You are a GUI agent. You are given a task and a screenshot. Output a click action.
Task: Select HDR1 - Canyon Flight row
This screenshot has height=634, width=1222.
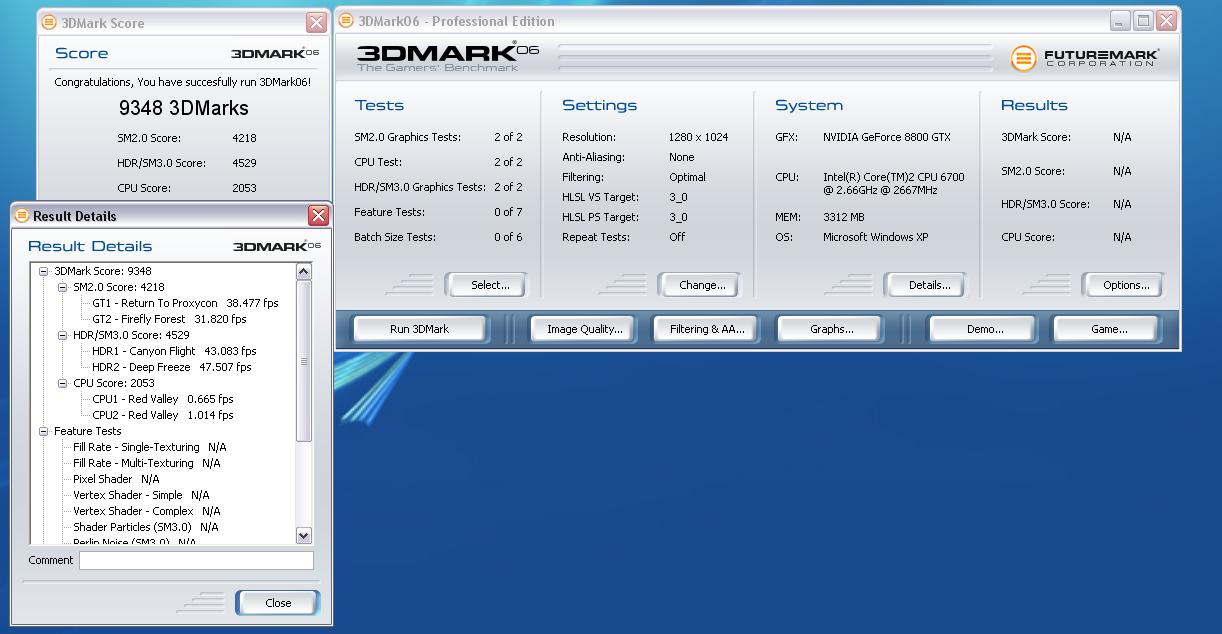174,351
